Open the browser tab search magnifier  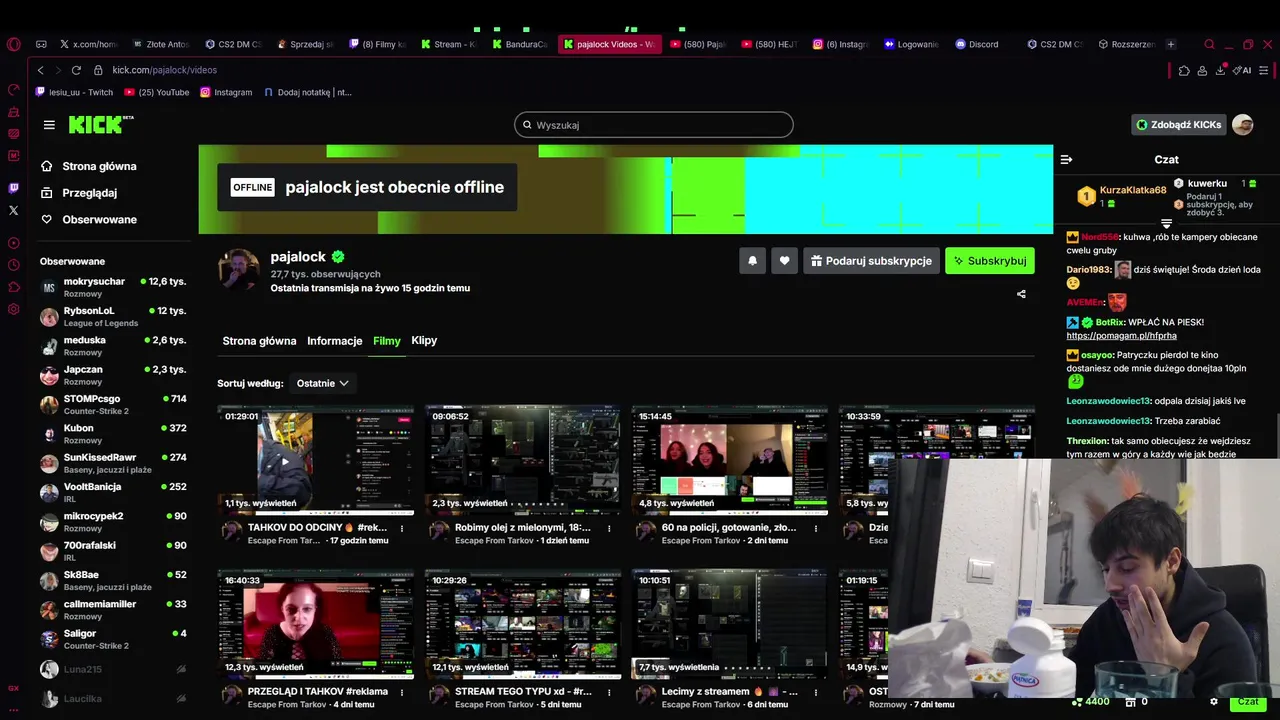[1209, 44]
